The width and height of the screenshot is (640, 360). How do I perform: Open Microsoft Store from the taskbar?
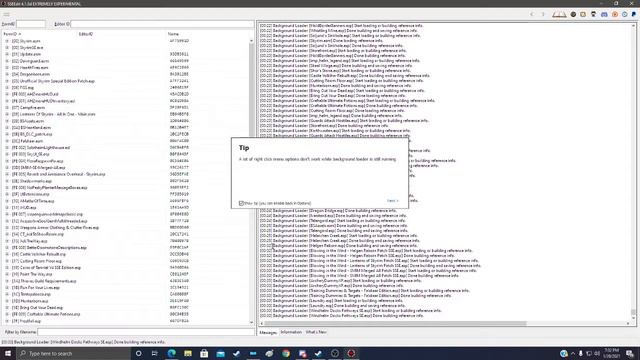click(204, 353)
